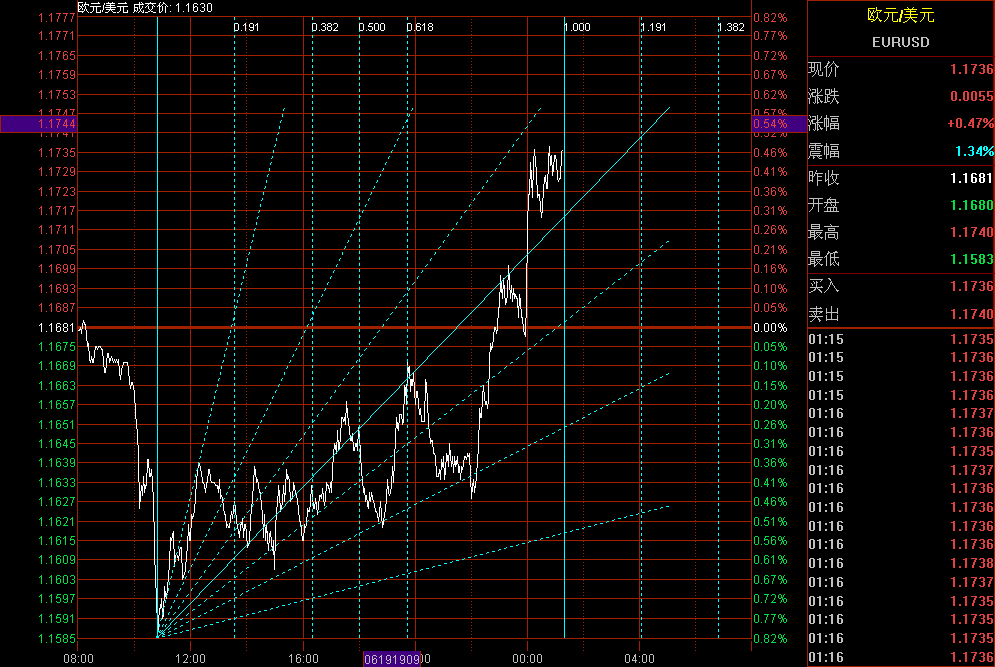995x667 pixels.
Task: Click the highlighted 0.54% percent marker
Action: coord(779,124)
